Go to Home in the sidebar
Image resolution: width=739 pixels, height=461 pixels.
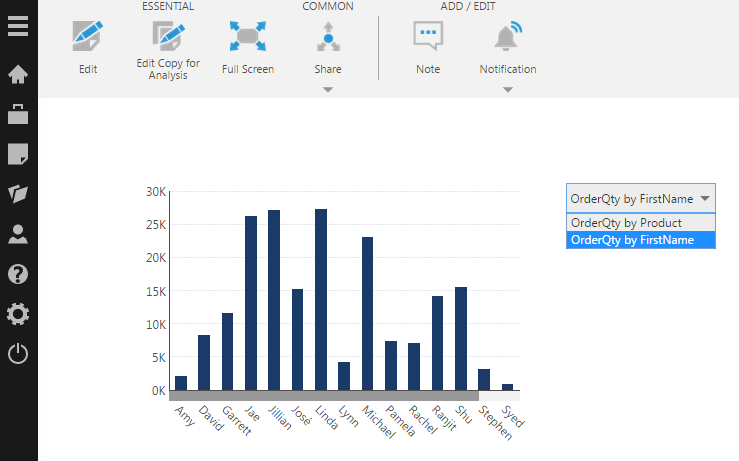(18, 74)
